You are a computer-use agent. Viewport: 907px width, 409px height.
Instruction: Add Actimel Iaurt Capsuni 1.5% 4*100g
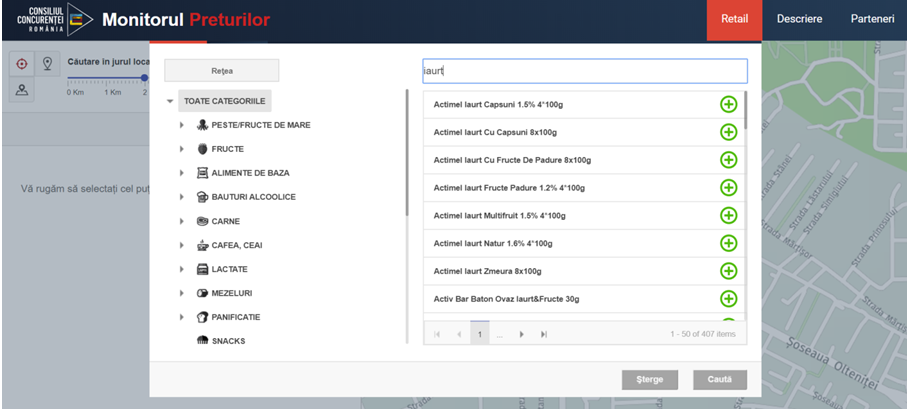coord(728,104)
